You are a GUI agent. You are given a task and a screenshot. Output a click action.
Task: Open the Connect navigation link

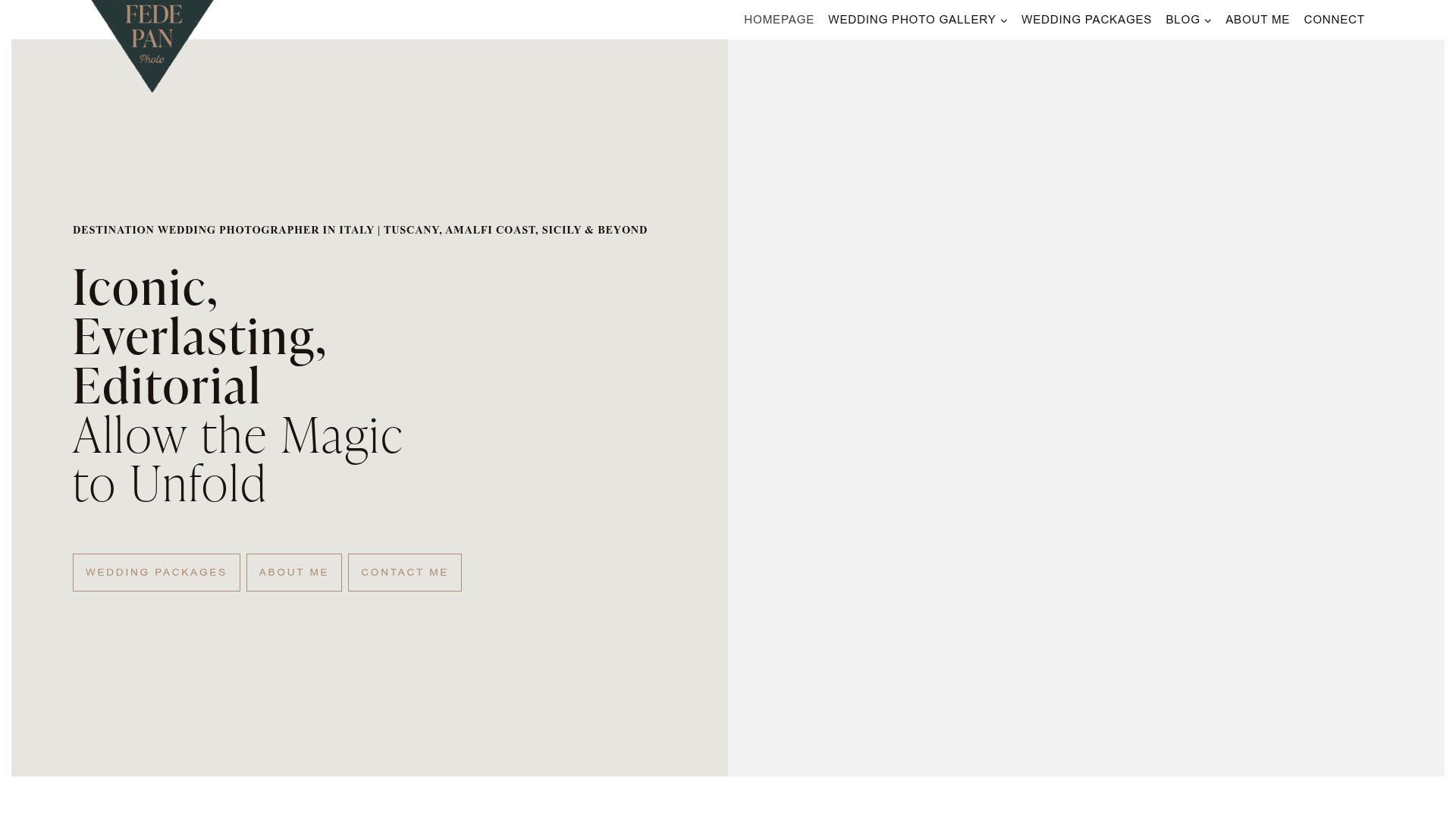(1334, 20)
